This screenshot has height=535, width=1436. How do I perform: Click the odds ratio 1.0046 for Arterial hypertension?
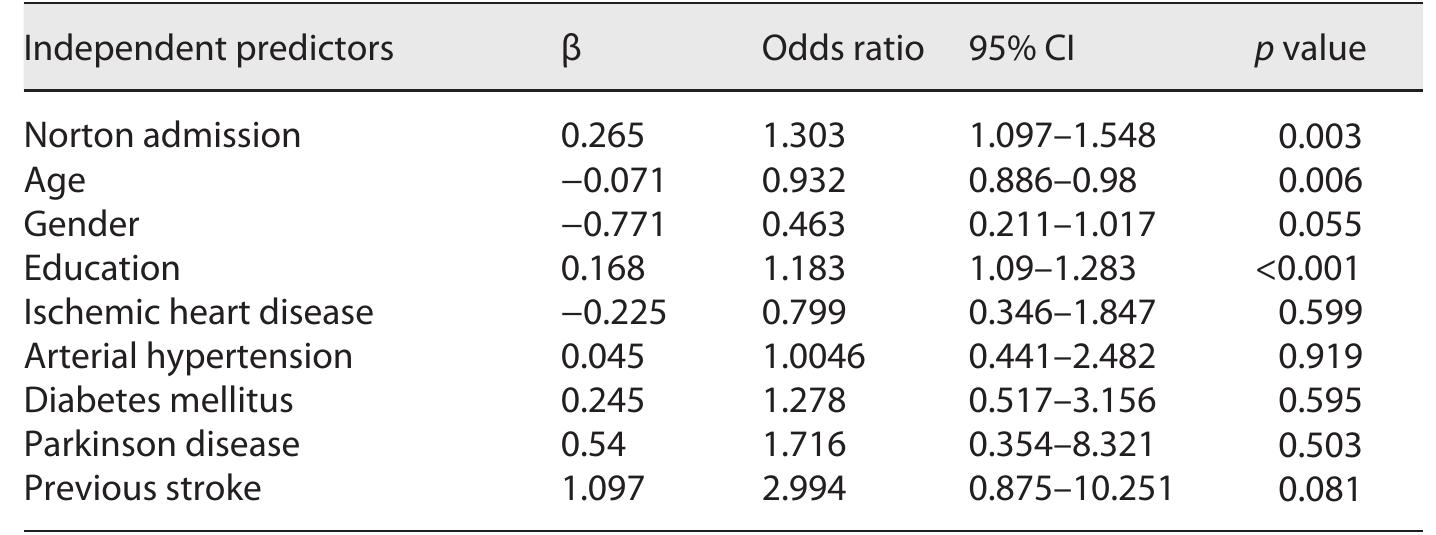coord(812,356)
